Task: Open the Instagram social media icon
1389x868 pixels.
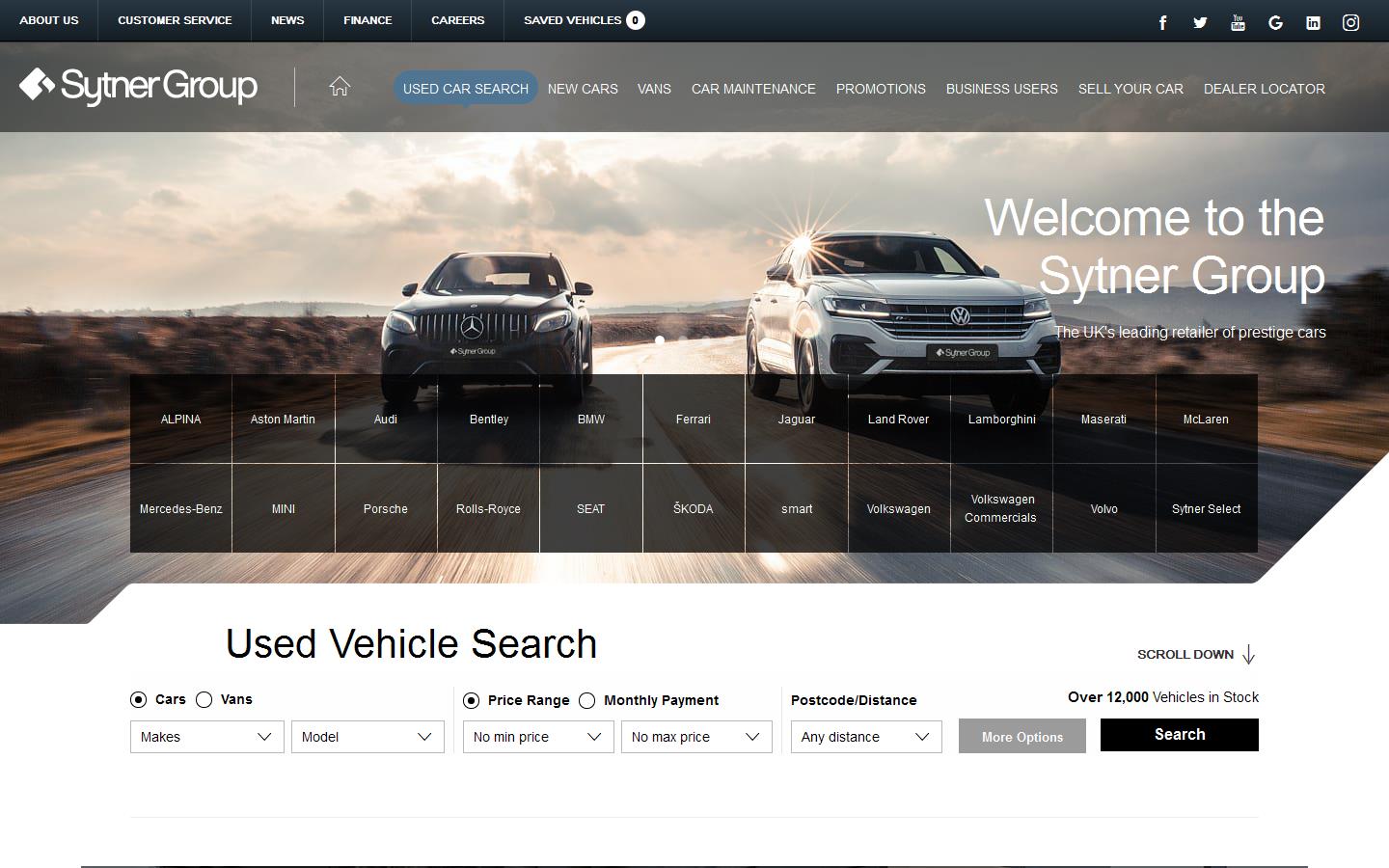Action: click(1350, 21)
